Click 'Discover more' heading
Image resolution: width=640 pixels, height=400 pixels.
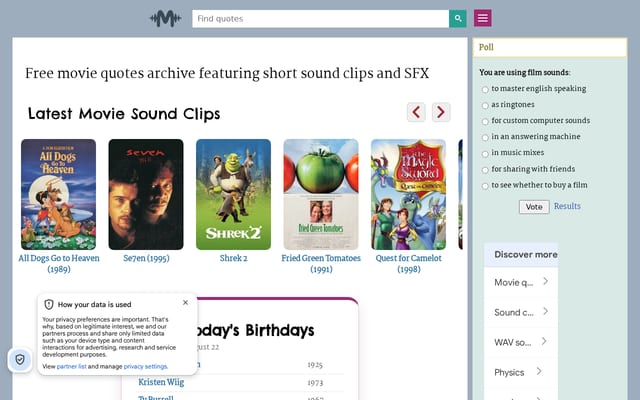(x=526, y=255)
